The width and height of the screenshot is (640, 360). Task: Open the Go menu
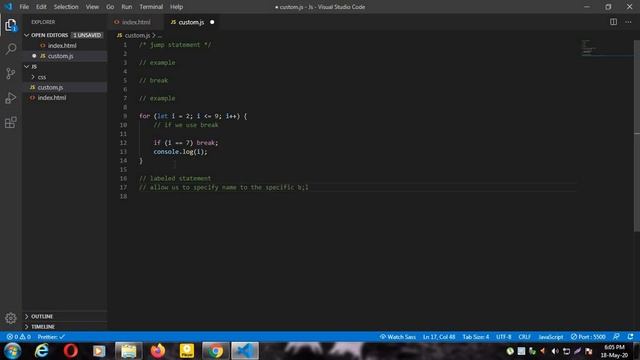[110, 7]
